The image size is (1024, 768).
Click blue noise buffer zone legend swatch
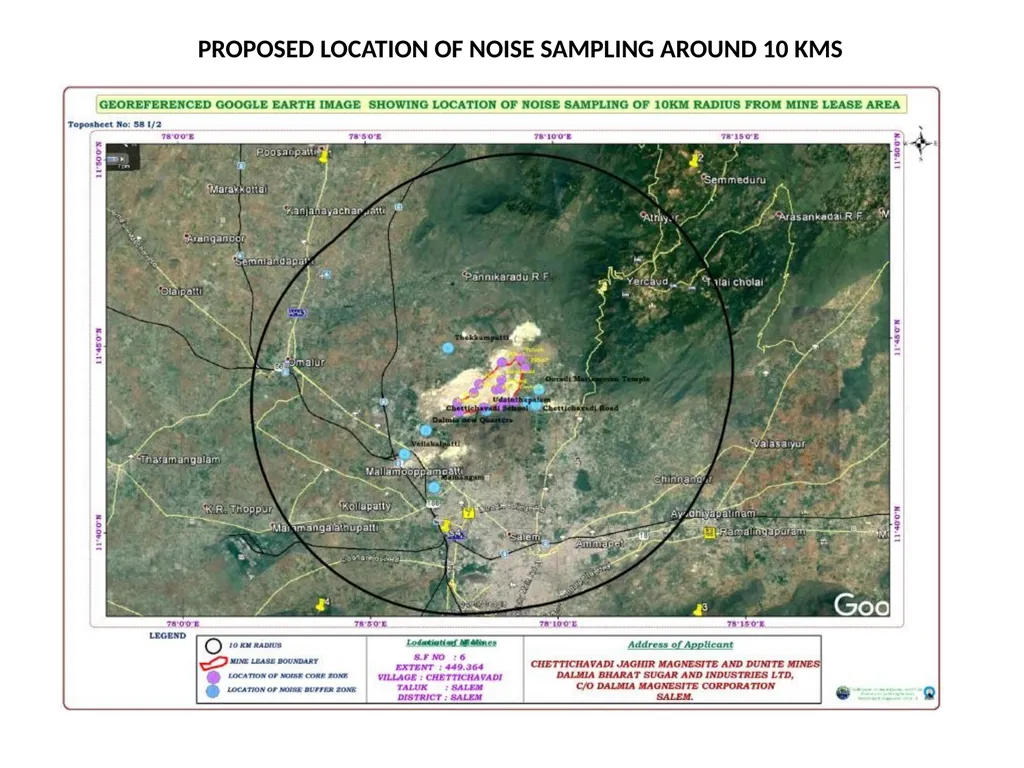pos(213,691)
